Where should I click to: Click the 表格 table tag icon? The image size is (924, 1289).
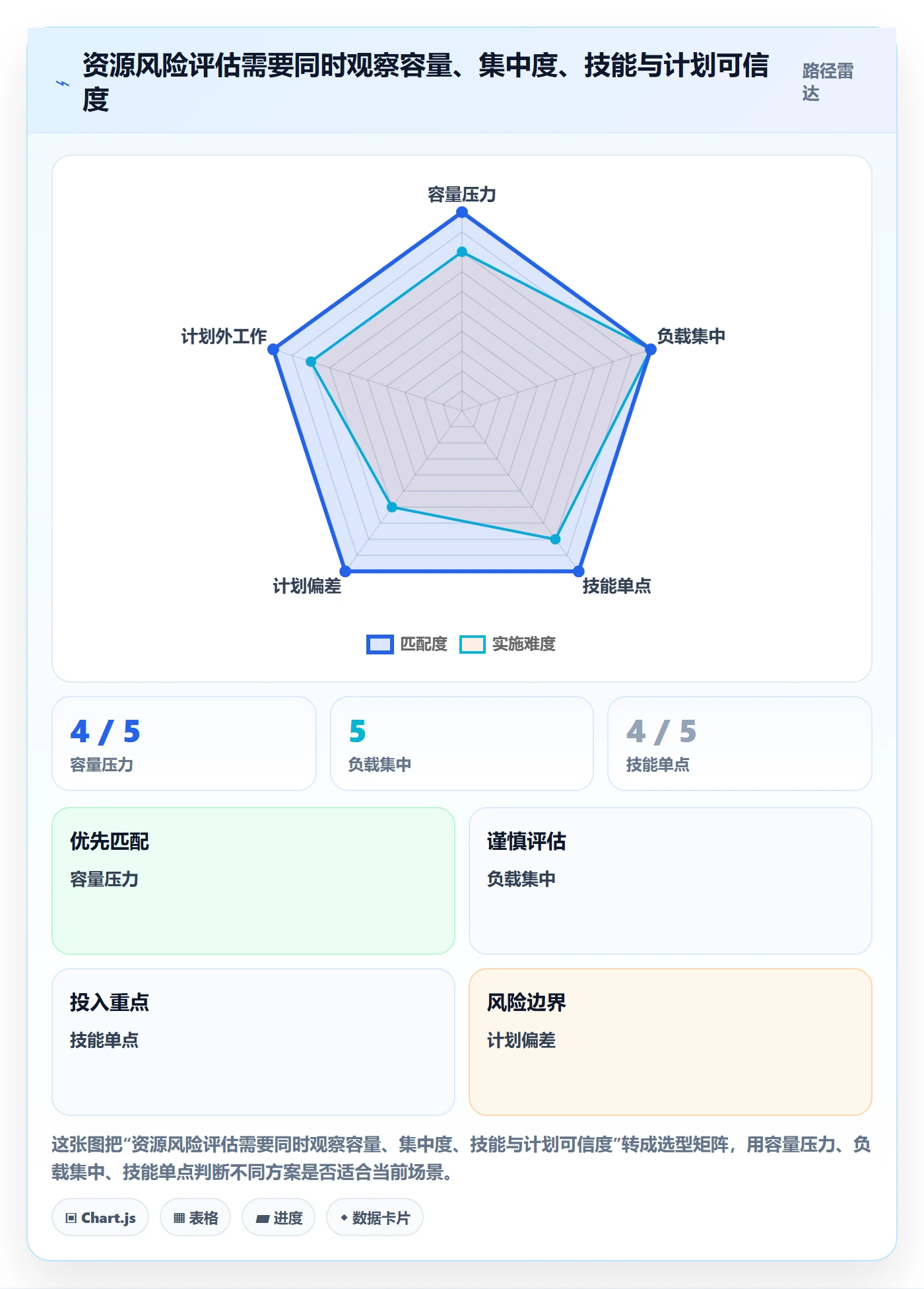coord(179,1218)
